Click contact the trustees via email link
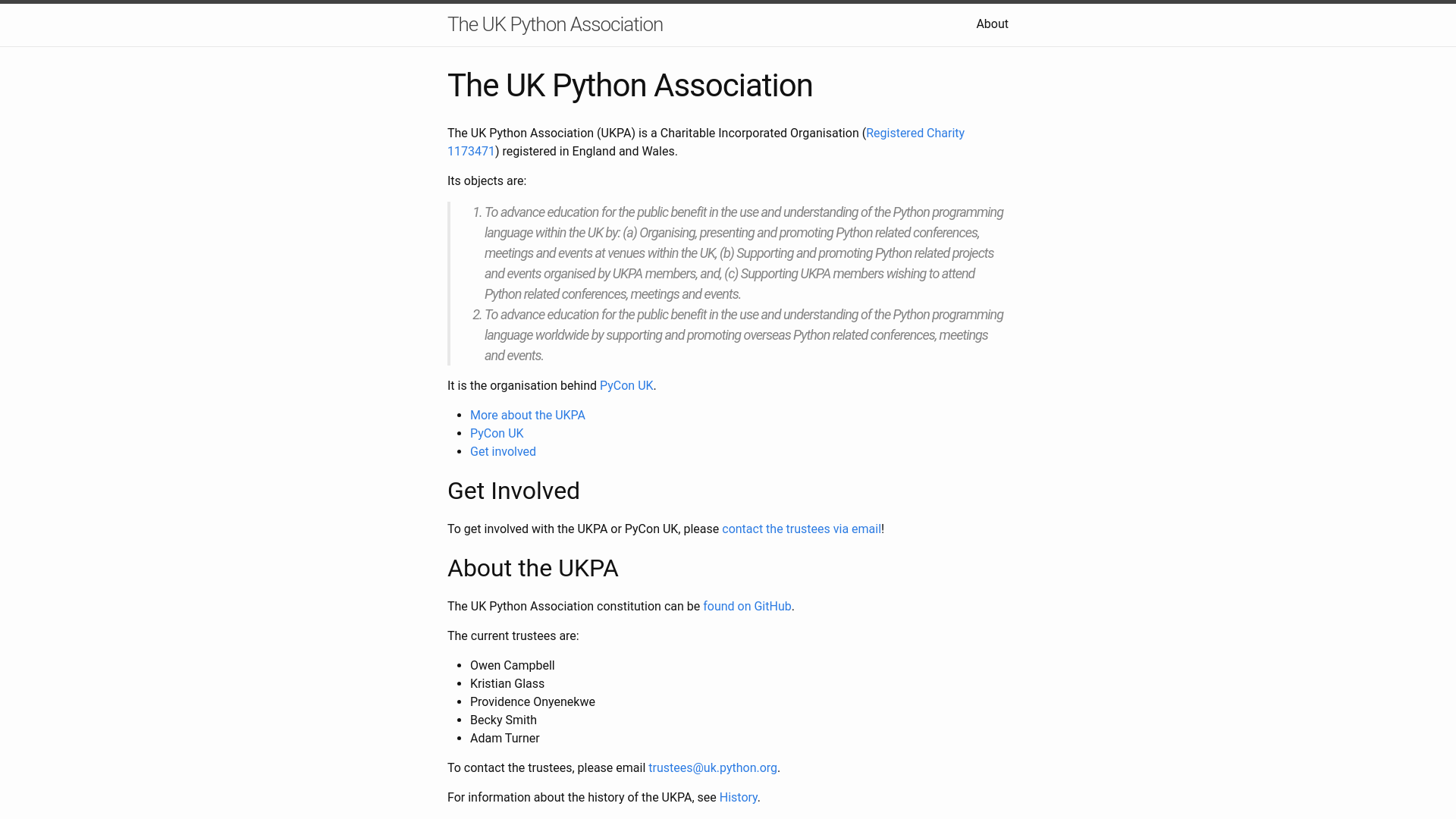Screen dimensions: 1456x819 (802, 529)
